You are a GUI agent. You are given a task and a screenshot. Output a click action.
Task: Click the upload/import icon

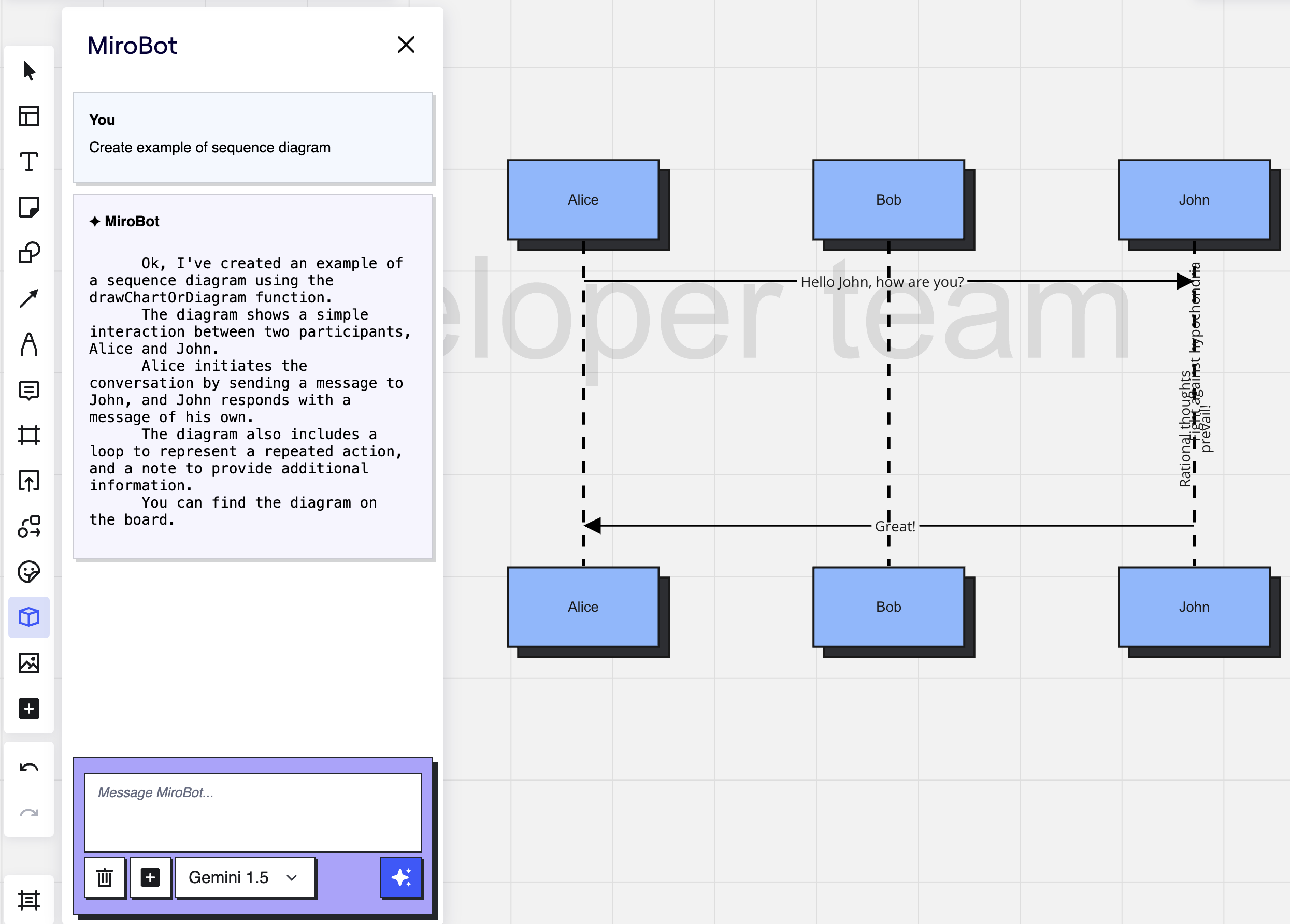pyautogui.click(x=28, y=481)
